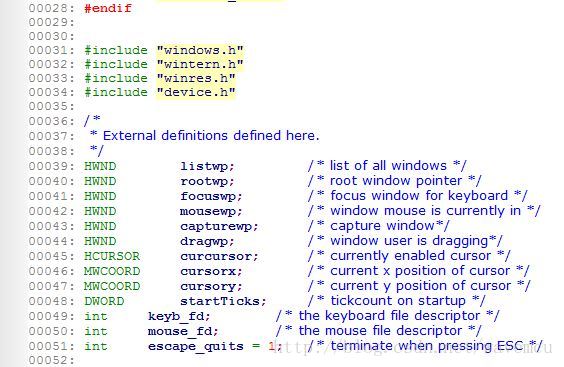Click the MWCOORD type on line 00047
The image size is (564, 367).
[x=112, y=286]
